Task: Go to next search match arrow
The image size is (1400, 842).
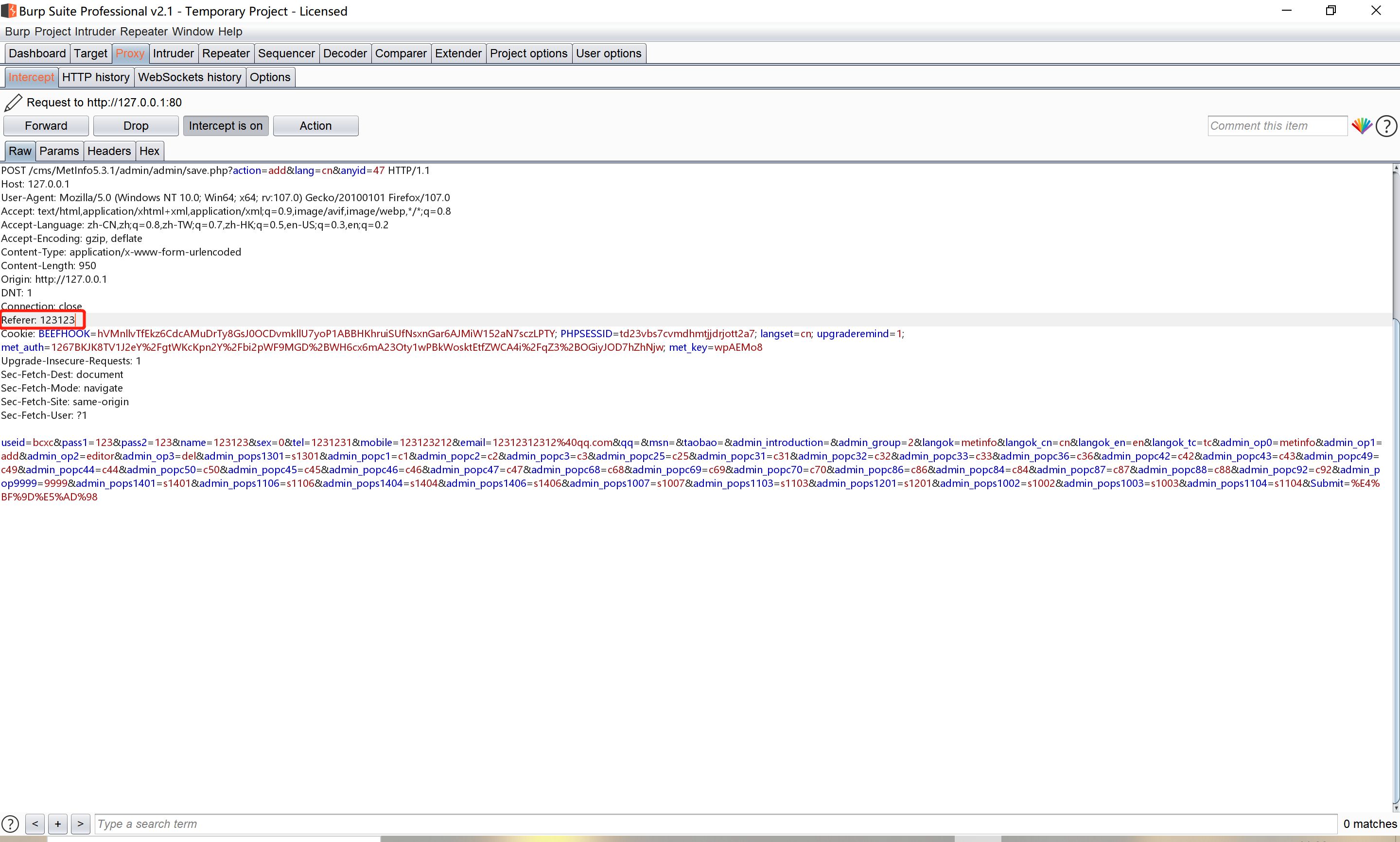Action: 81,824
